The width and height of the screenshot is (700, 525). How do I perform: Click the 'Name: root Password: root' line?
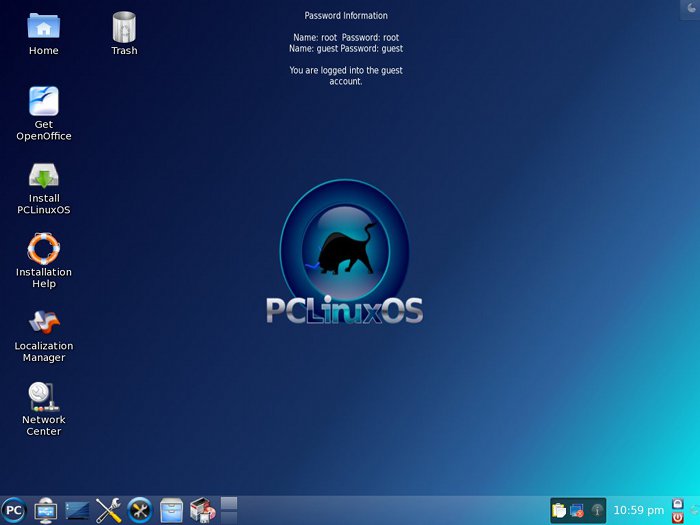click(x=346, y=38)
